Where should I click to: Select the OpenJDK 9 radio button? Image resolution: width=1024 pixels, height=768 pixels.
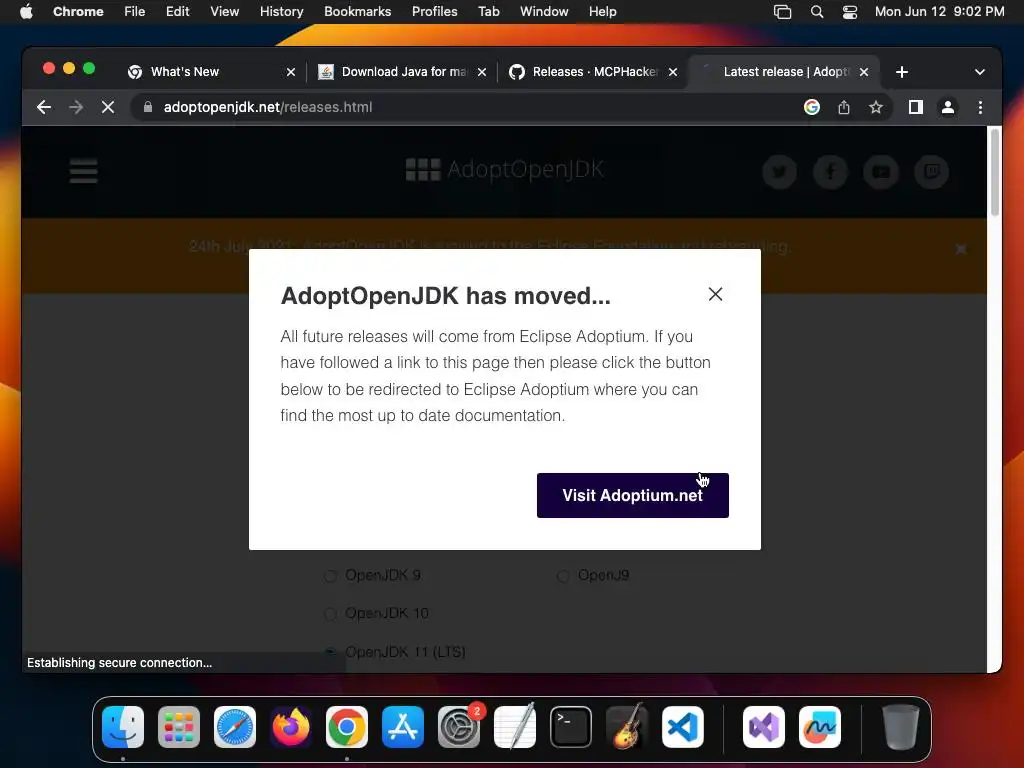[330, 575]
